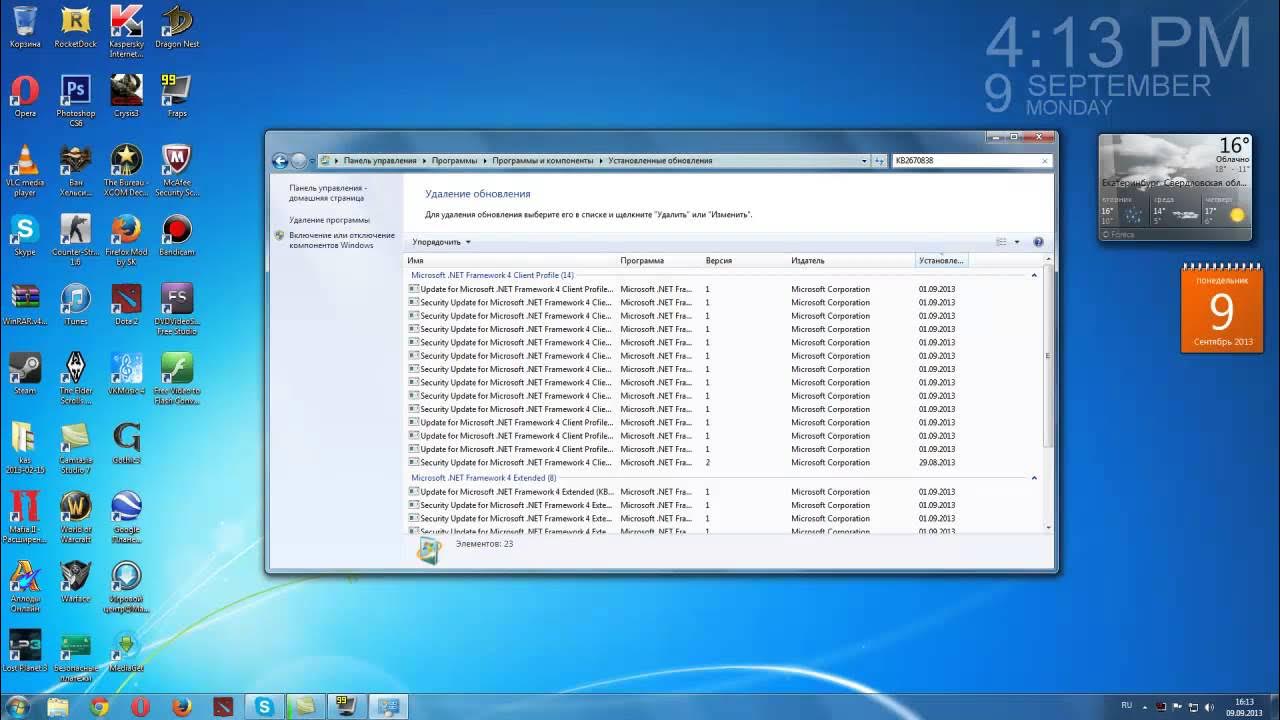Sort by the Издатель column header

851,260
